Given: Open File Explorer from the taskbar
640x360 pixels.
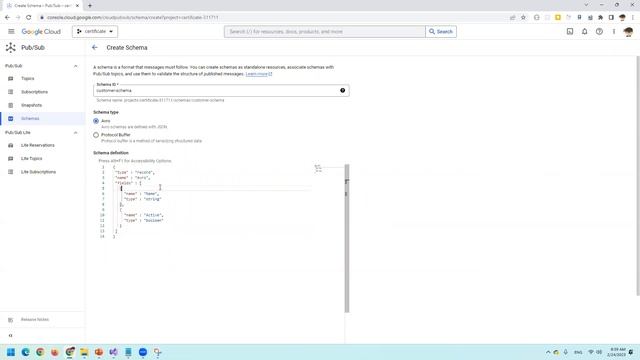Looking at the screenshot, I should click(x=84, y=352).
